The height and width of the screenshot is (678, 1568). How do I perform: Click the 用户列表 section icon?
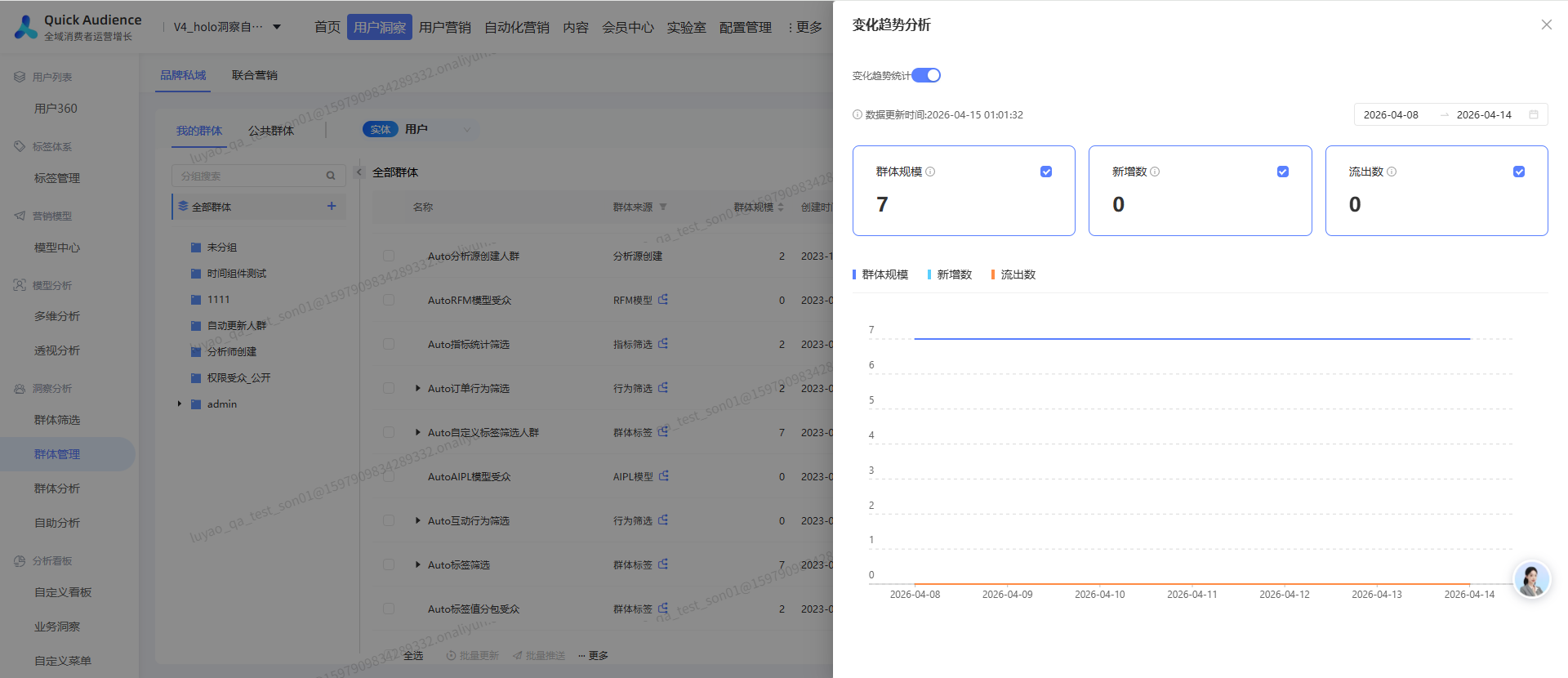[x=20, y=77]
